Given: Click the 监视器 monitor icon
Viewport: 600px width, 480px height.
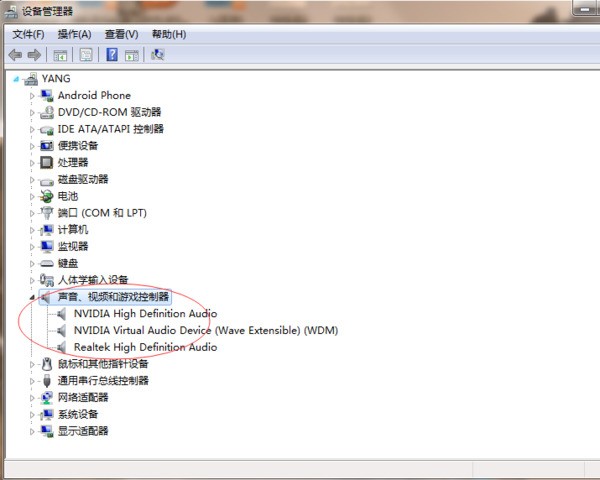Looking at the screenshot, I should point(47,247).
